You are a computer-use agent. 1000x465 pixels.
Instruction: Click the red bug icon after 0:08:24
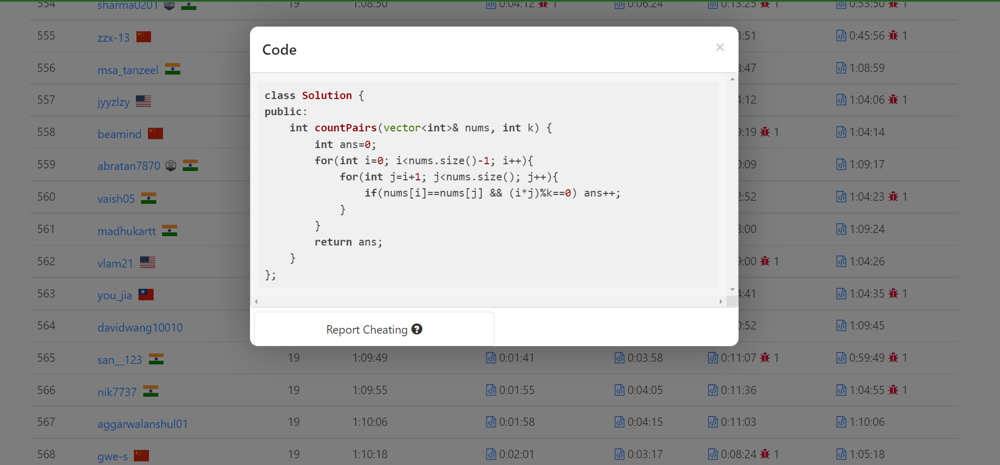[x=765, y=454]
